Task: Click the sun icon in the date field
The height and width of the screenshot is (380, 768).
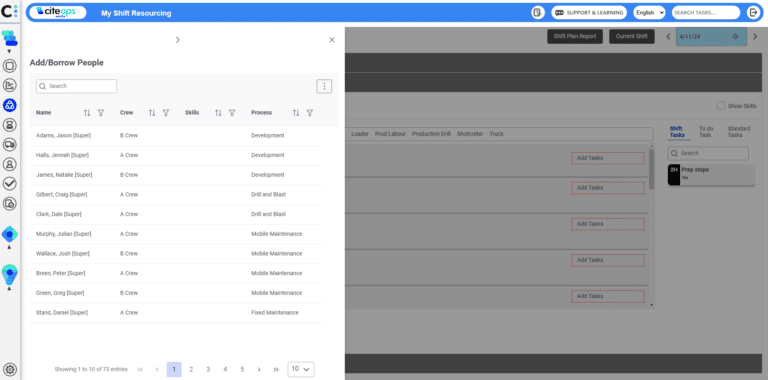Action: [x=735, y=37]
